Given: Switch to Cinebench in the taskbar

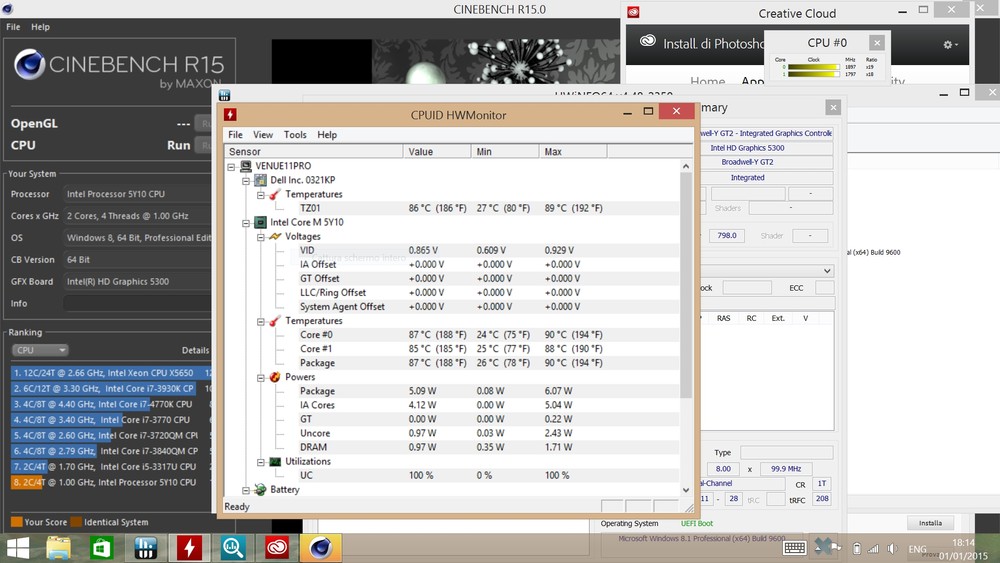Looking at the screenshot, I should 320,548.
